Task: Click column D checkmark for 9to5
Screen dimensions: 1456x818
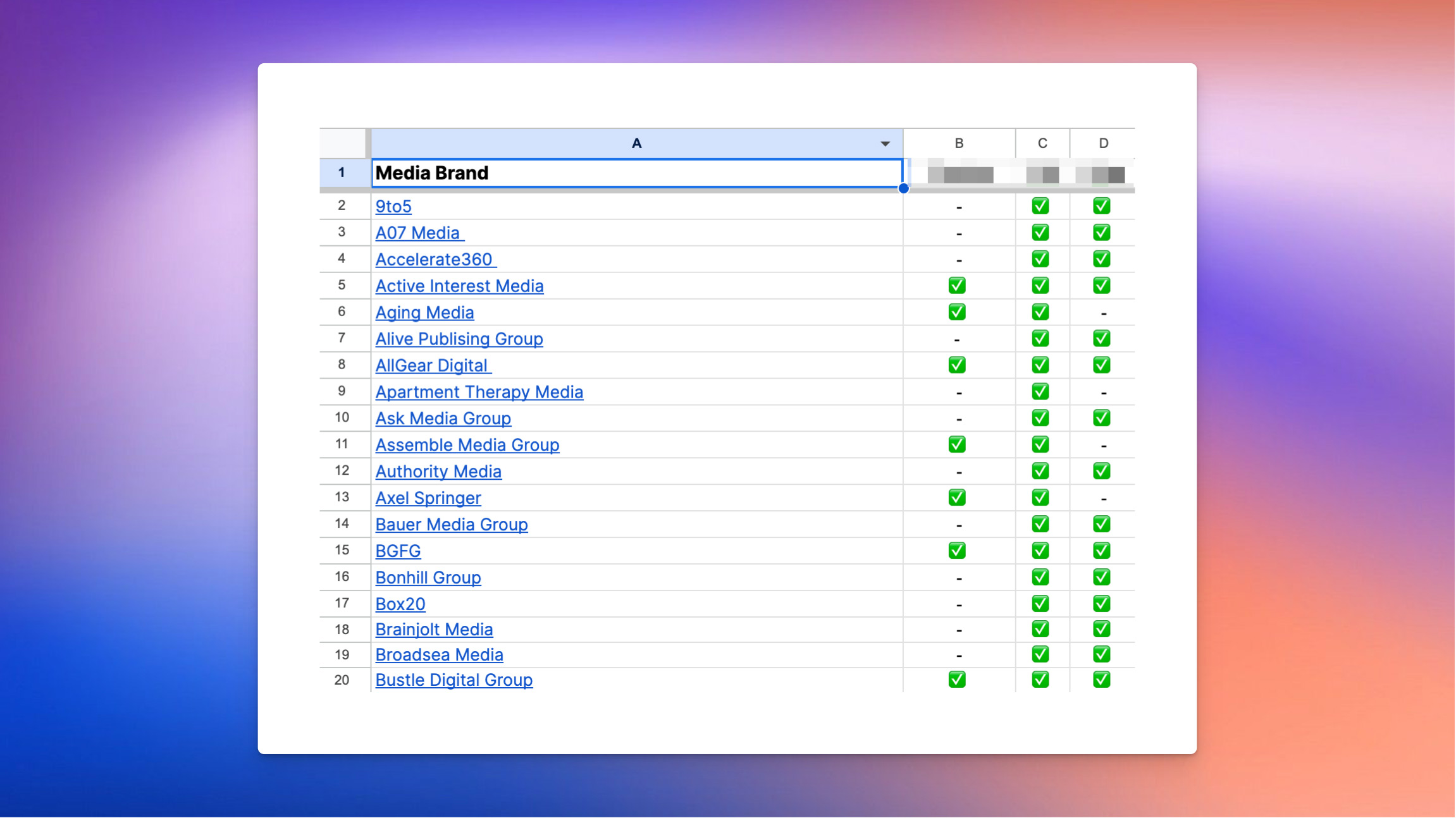Action: tap(1102, 206)
